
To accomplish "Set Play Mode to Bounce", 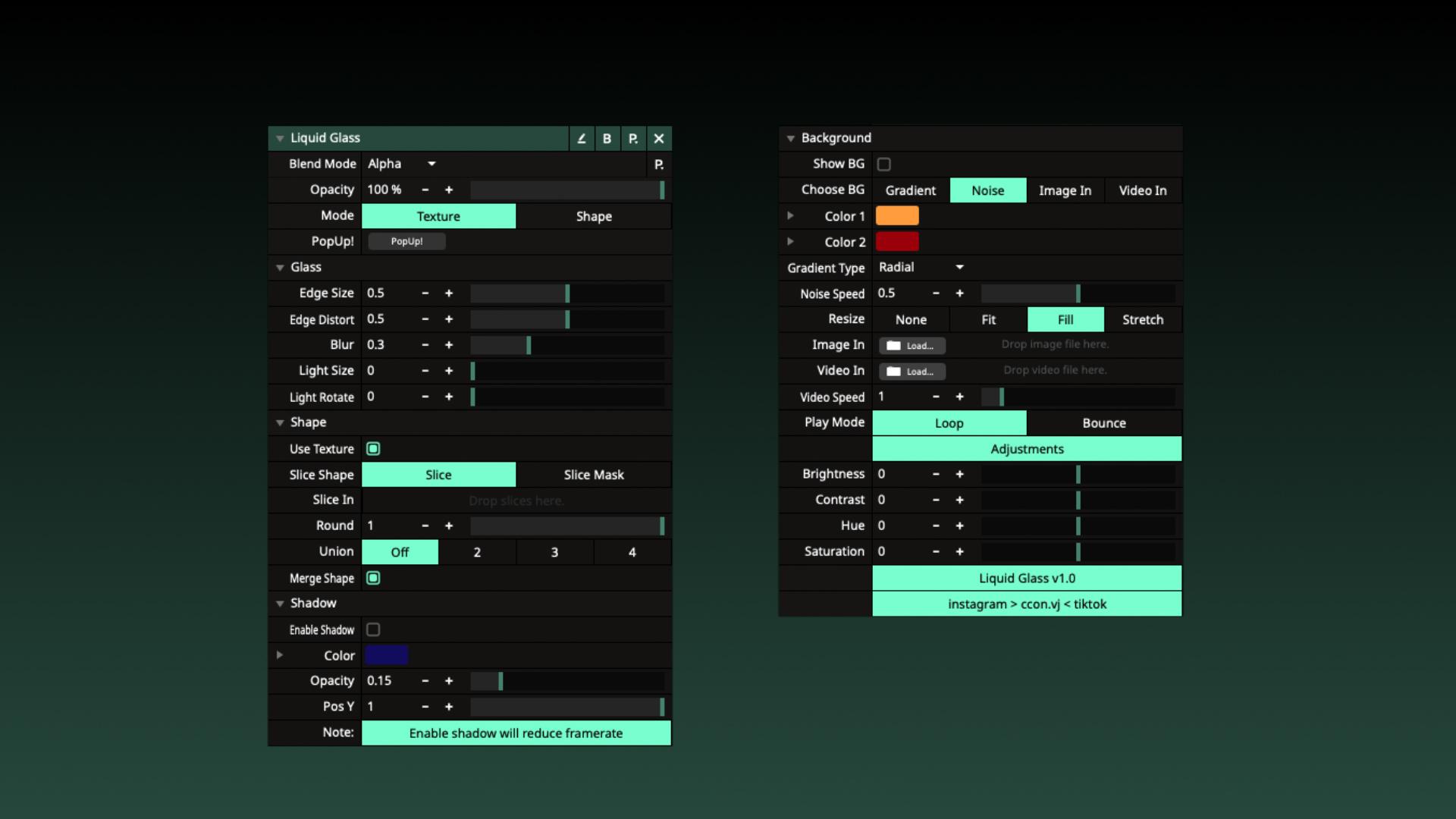I will [1103, 423].
